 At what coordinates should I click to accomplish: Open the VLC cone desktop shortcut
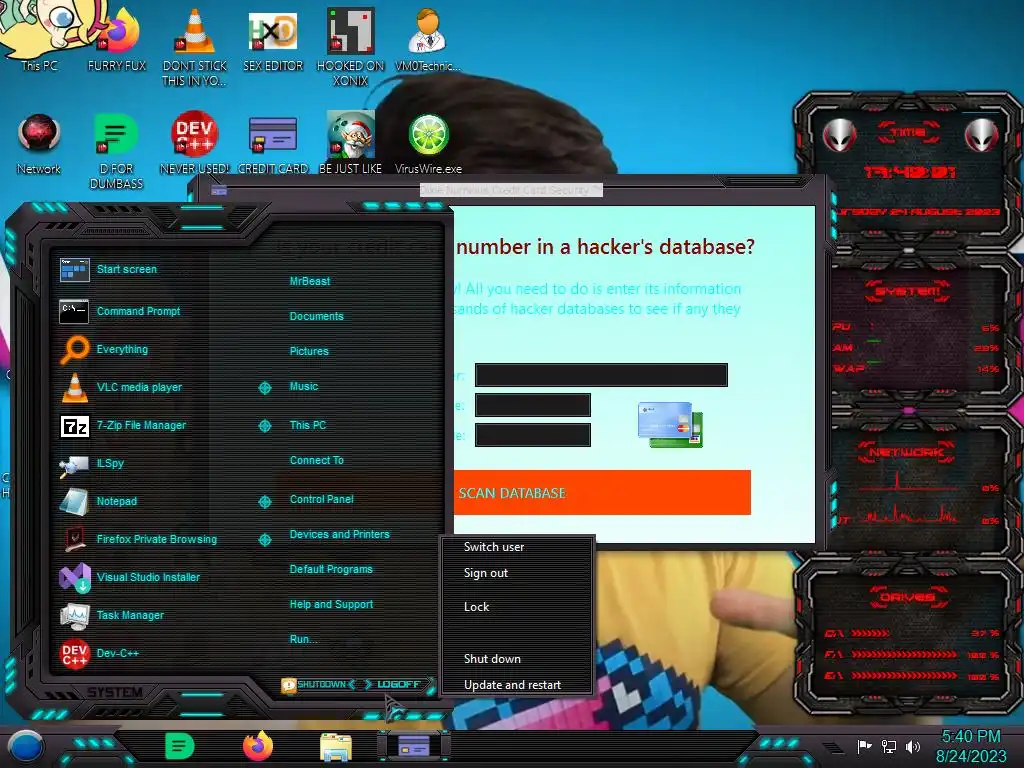(x=195, y=46)
